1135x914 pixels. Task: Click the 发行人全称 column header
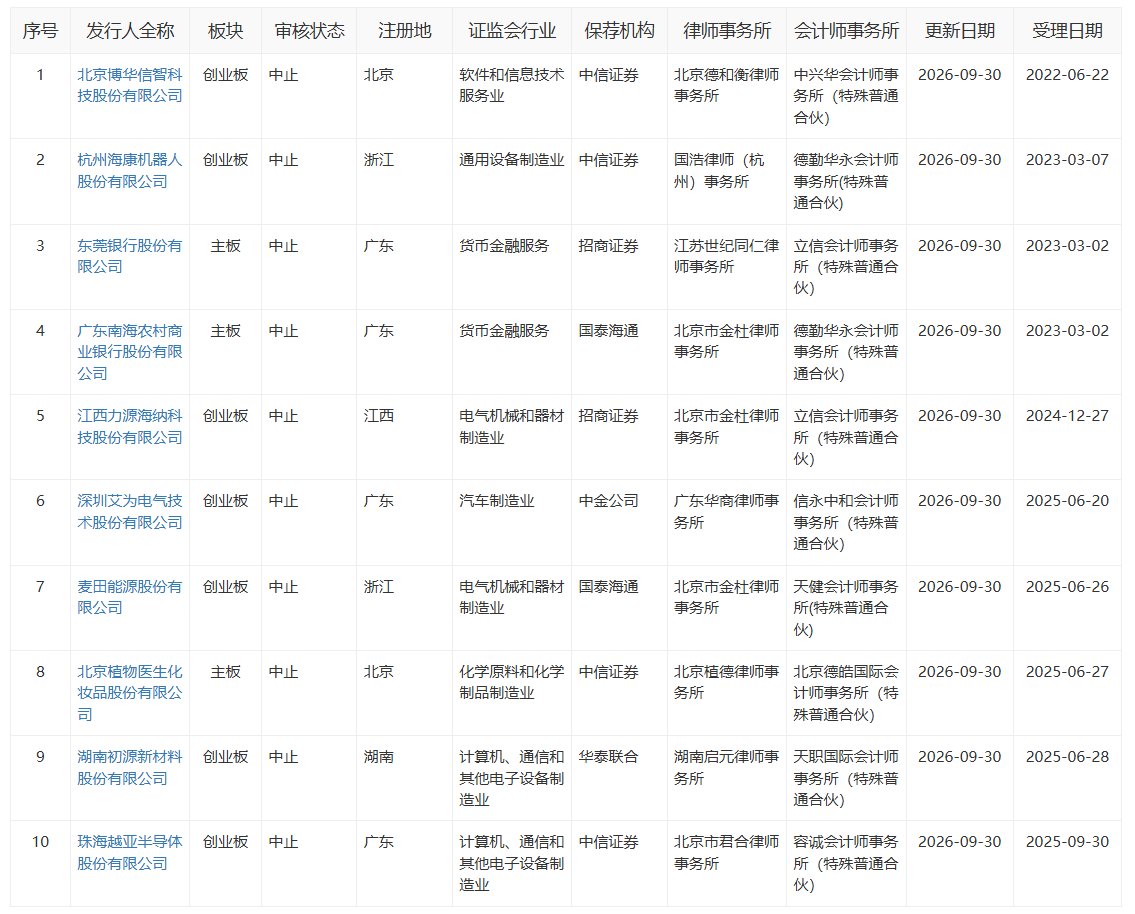[130, 30]
